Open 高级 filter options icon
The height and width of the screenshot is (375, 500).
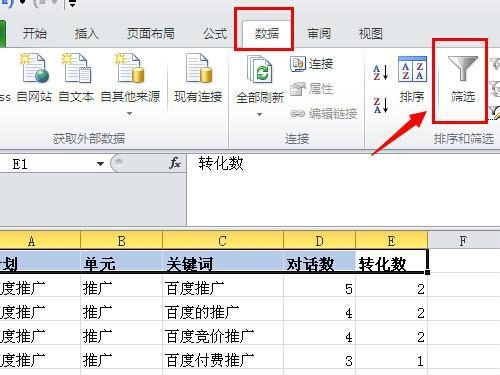(495, 112)
